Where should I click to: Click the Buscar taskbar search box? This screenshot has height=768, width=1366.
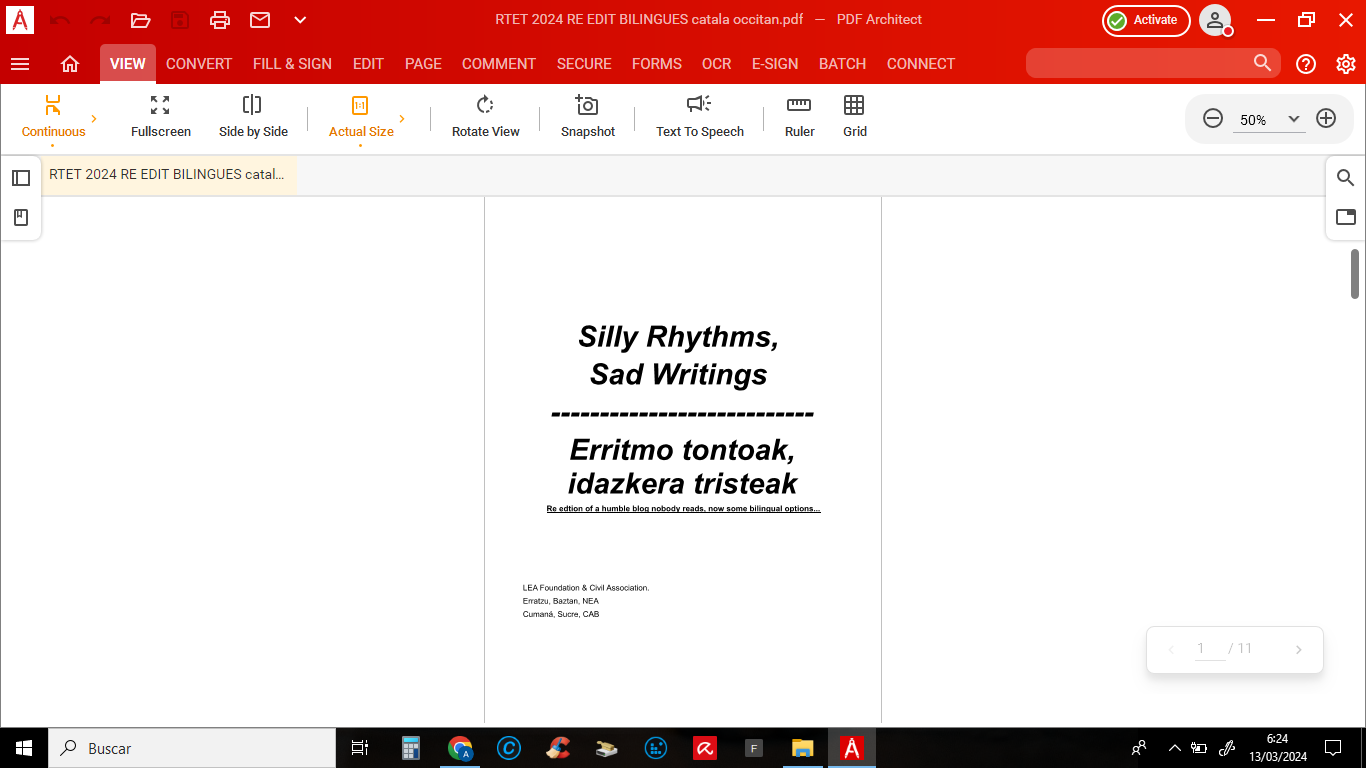point(192,748)
